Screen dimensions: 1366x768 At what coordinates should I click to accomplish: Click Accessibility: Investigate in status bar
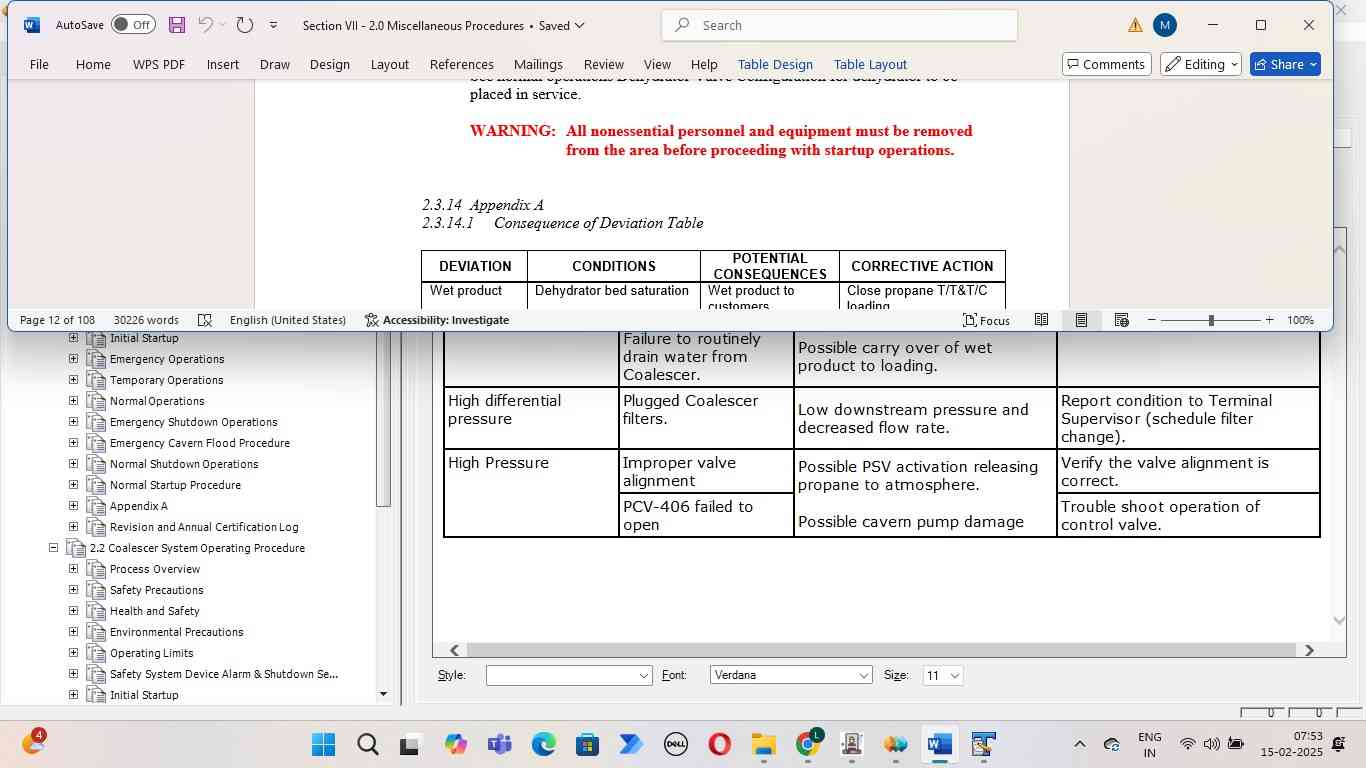[437, 320]
